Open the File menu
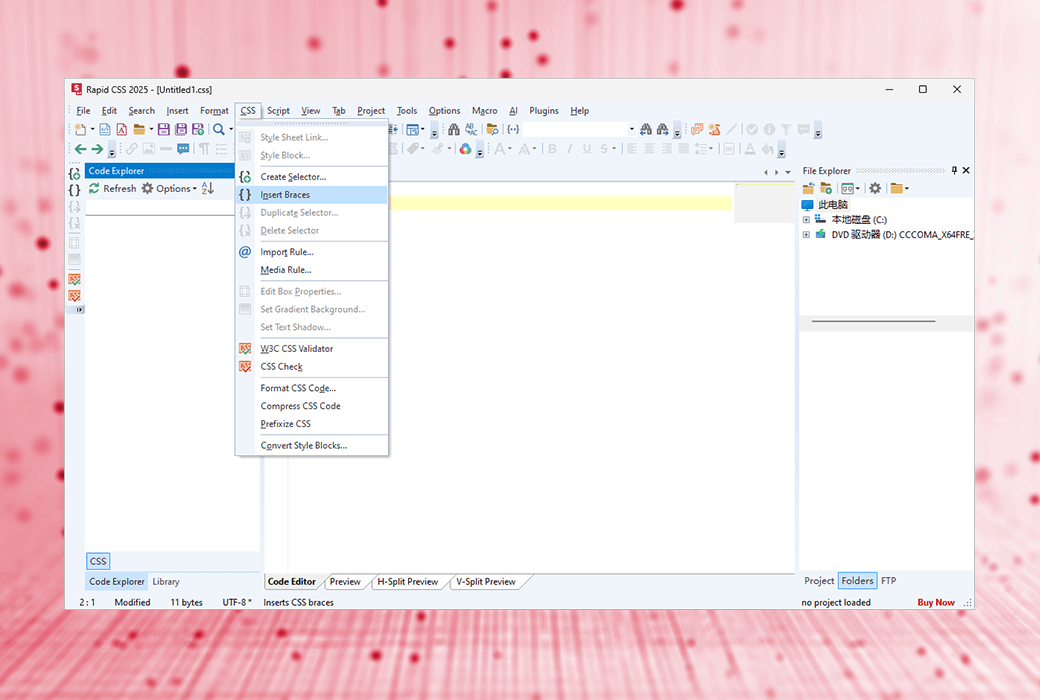This screenshot has height=700, width=1040. click(83, 111)
